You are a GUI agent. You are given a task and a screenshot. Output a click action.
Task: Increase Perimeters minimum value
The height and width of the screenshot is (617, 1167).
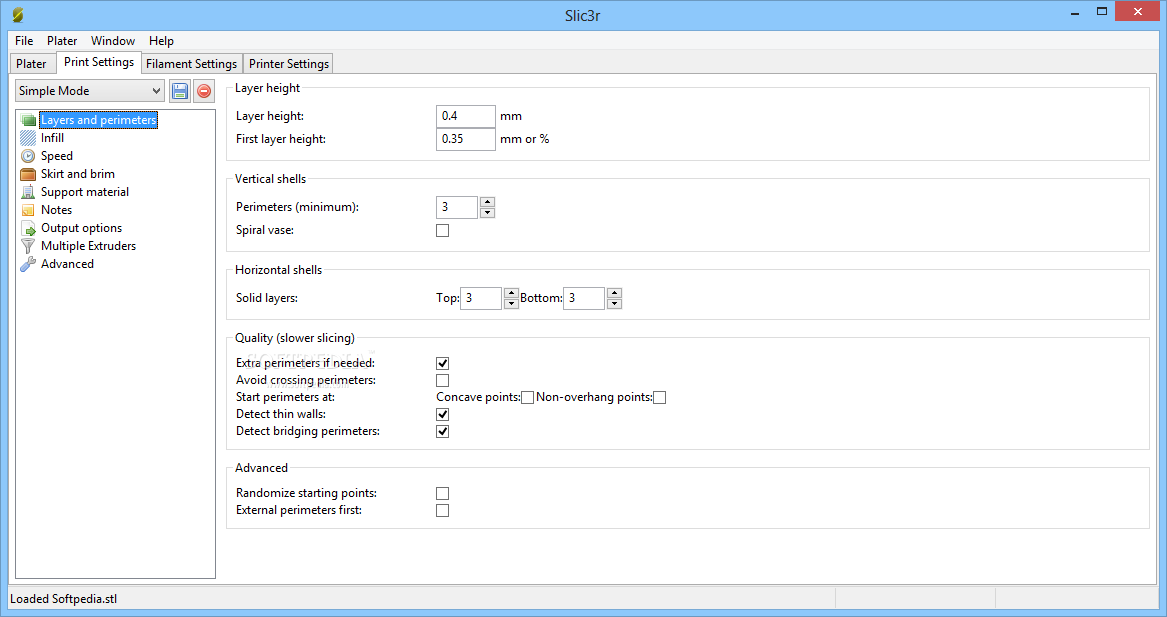click(x=487, y=202)
